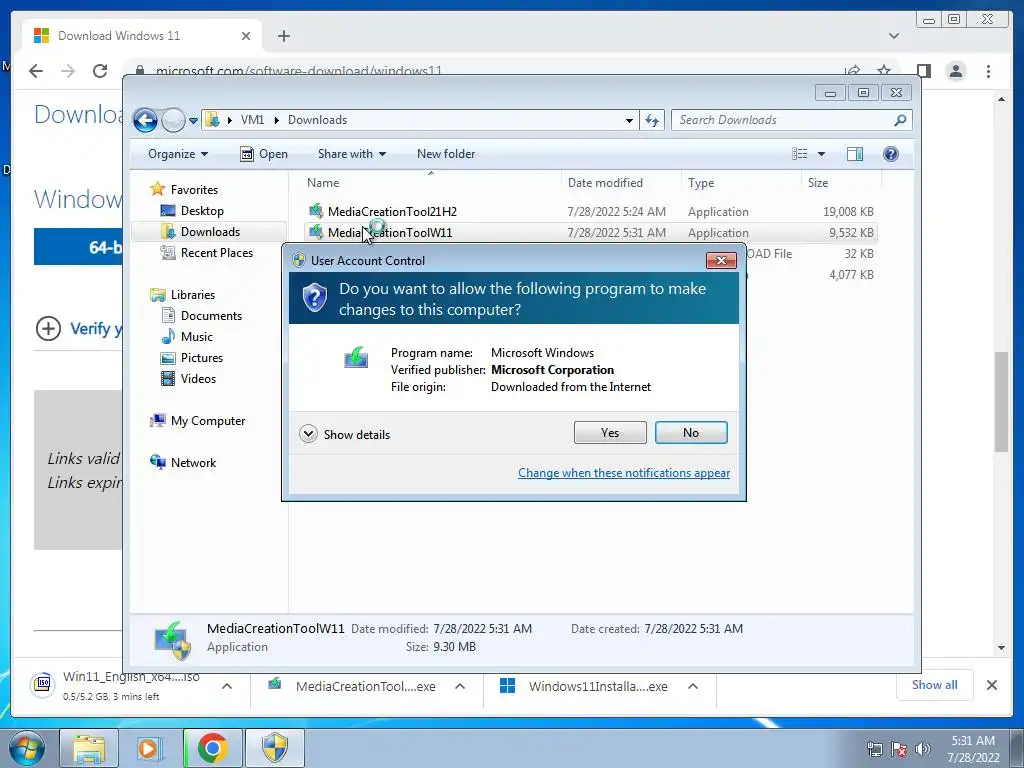Open options for Windows11Installa exe download

coord(693,686)
